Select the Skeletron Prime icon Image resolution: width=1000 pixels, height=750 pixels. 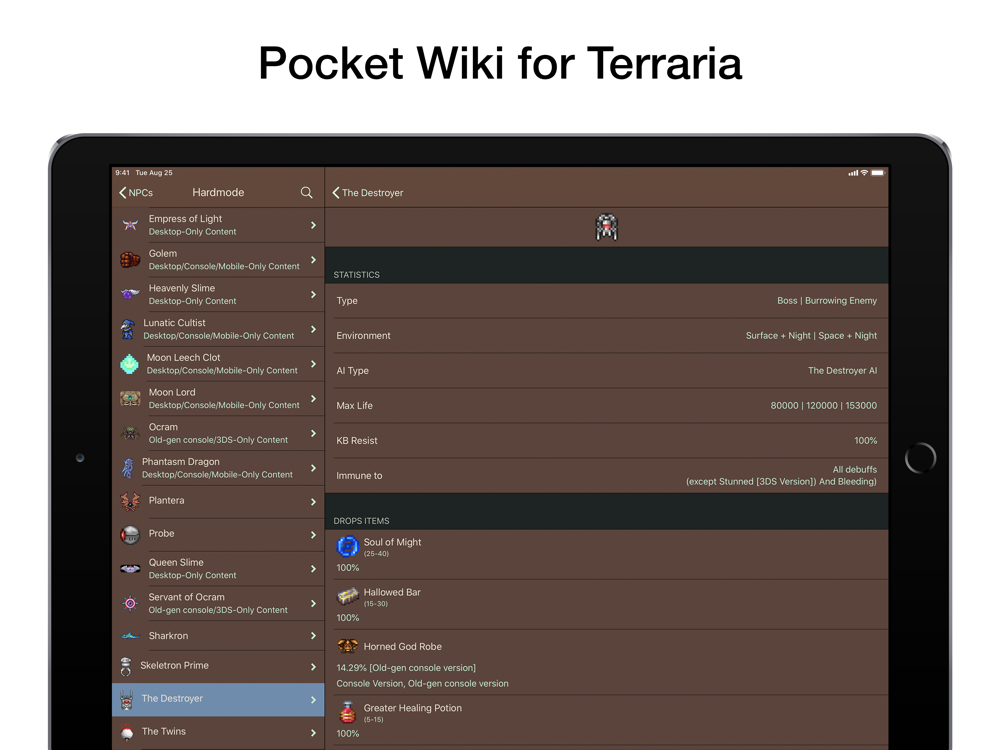click(x=126, y=666)
